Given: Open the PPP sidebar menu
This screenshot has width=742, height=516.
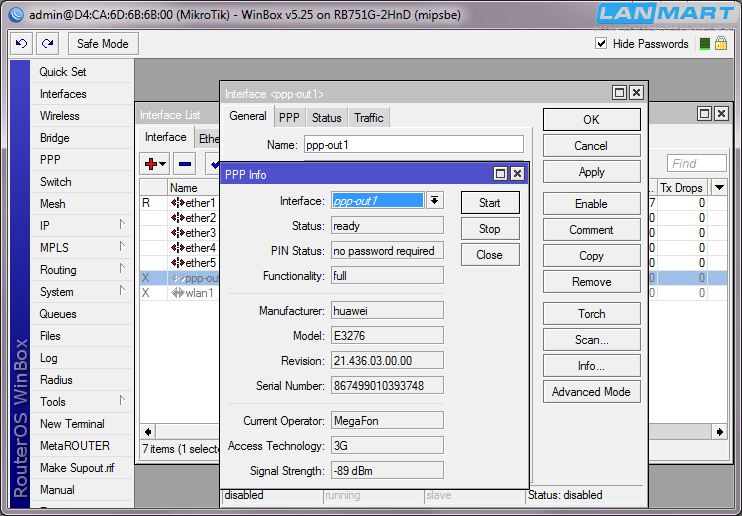Looking at the screenshot, I should (x=50, y=160).
